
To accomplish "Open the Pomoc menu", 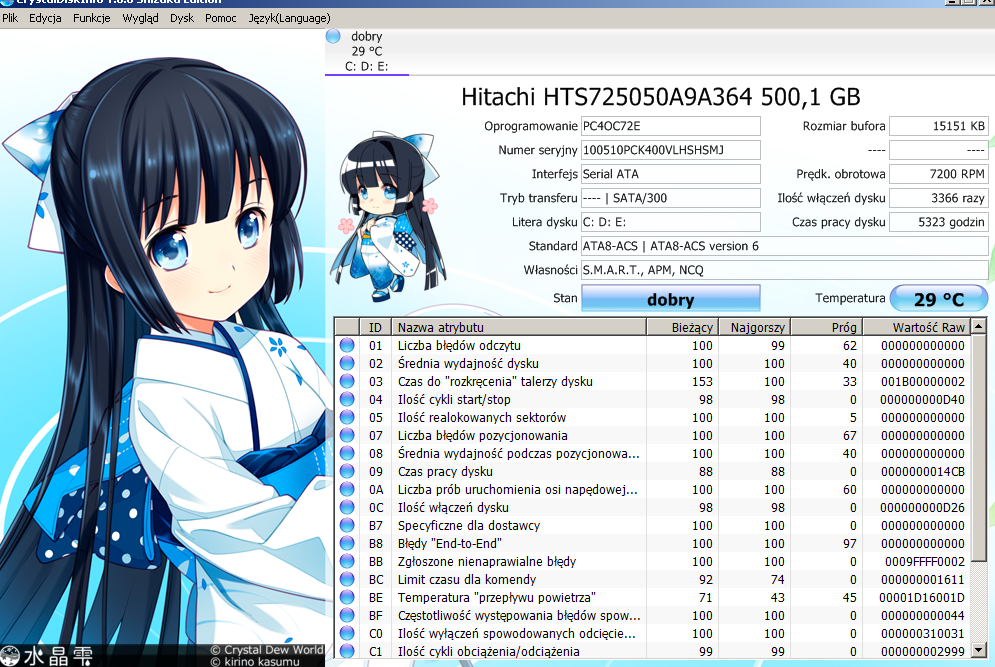I will [x=220, y=18].
